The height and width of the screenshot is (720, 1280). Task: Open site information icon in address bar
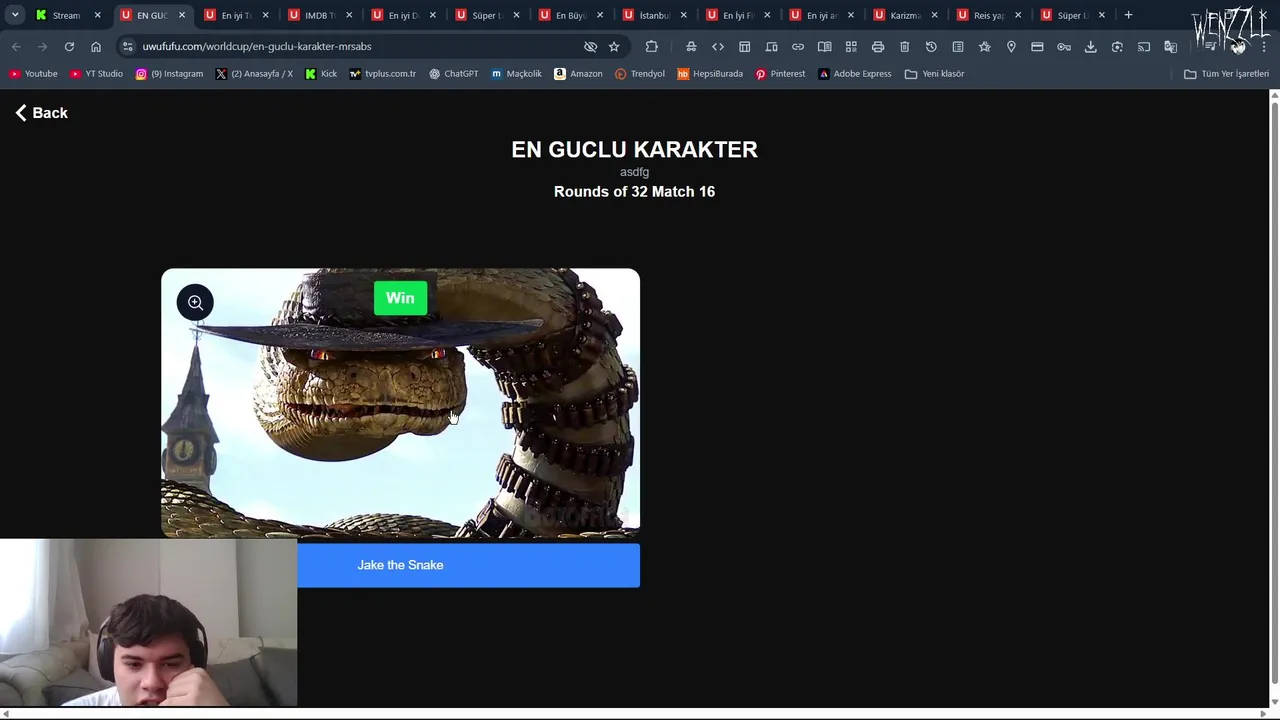tap(128, 46)
